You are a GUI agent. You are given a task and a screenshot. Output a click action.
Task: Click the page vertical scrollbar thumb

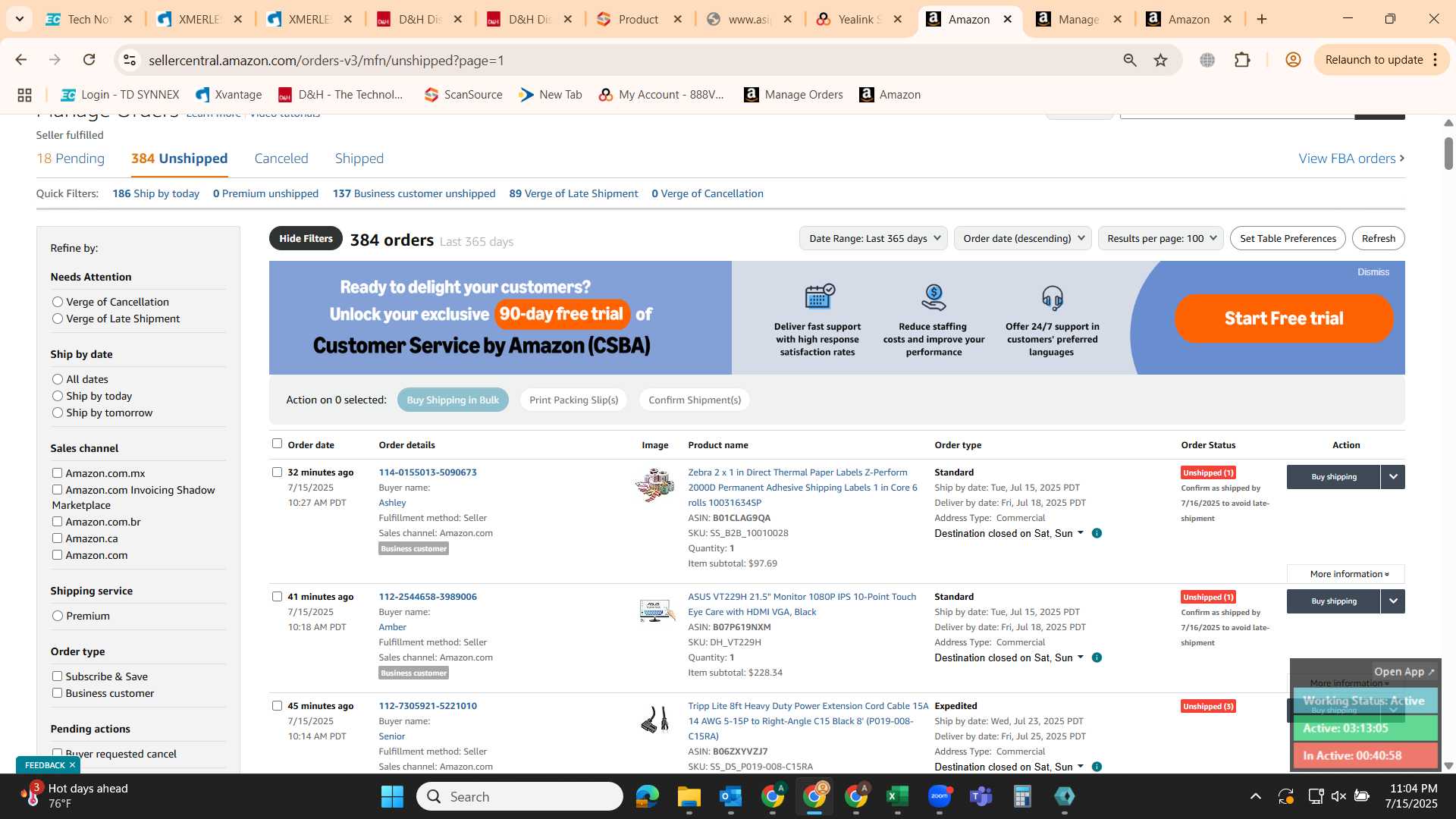click(x=1448, y=153)
